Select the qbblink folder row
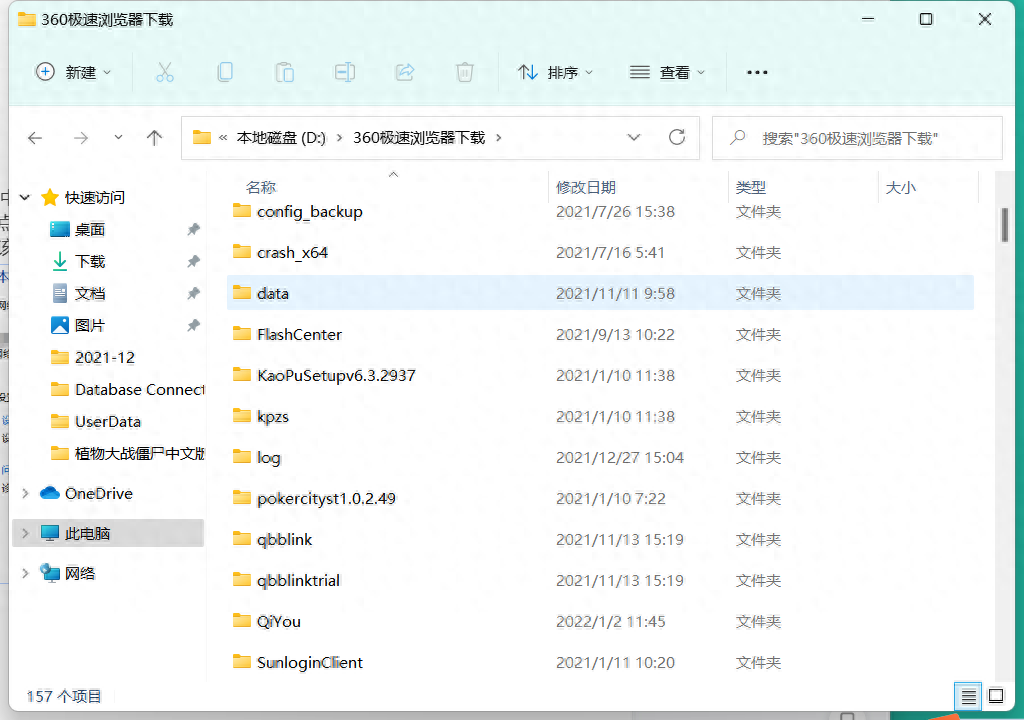Image resolution: width=1024 pixels, height=720 pixels. click(x=600, y=539)
